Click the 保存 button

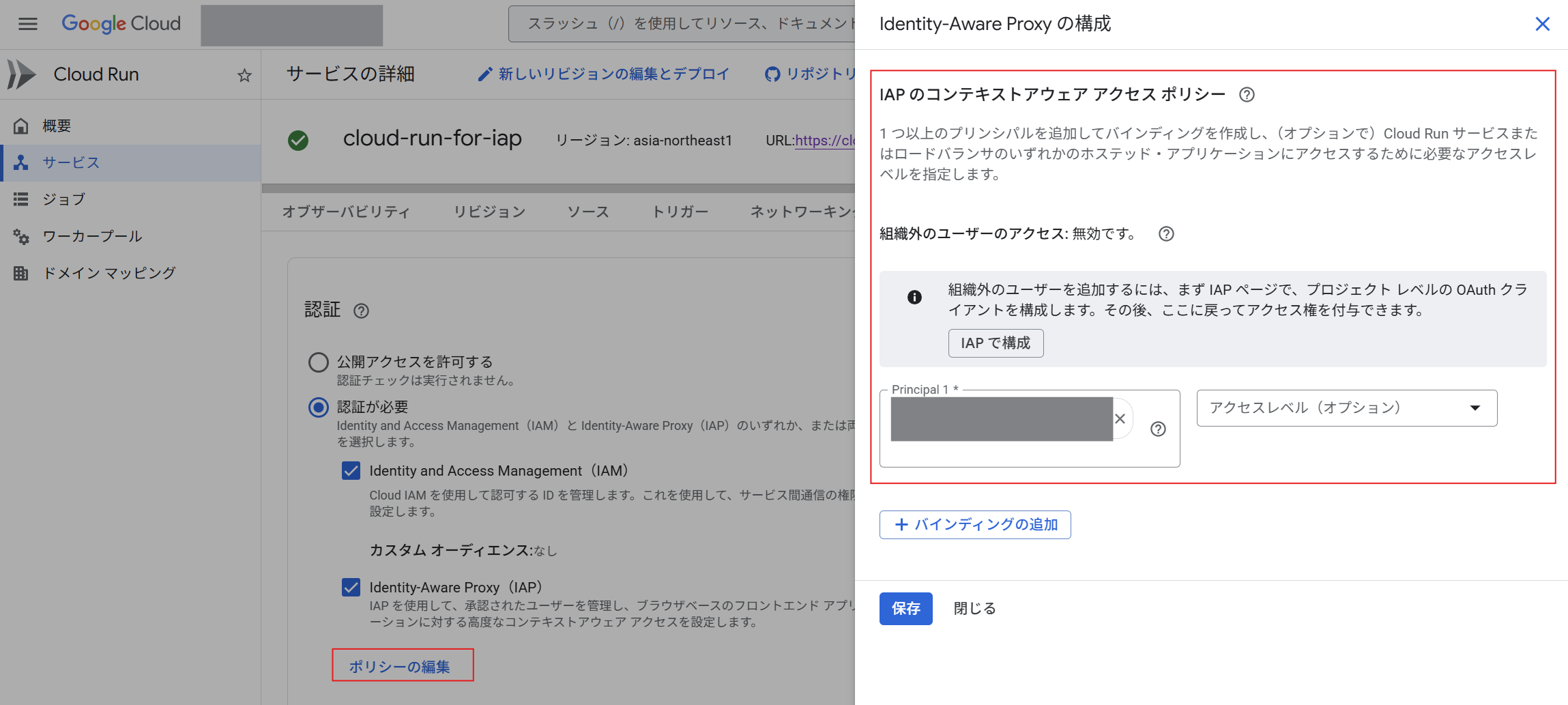pyautogui.click(x=905, y=608)
